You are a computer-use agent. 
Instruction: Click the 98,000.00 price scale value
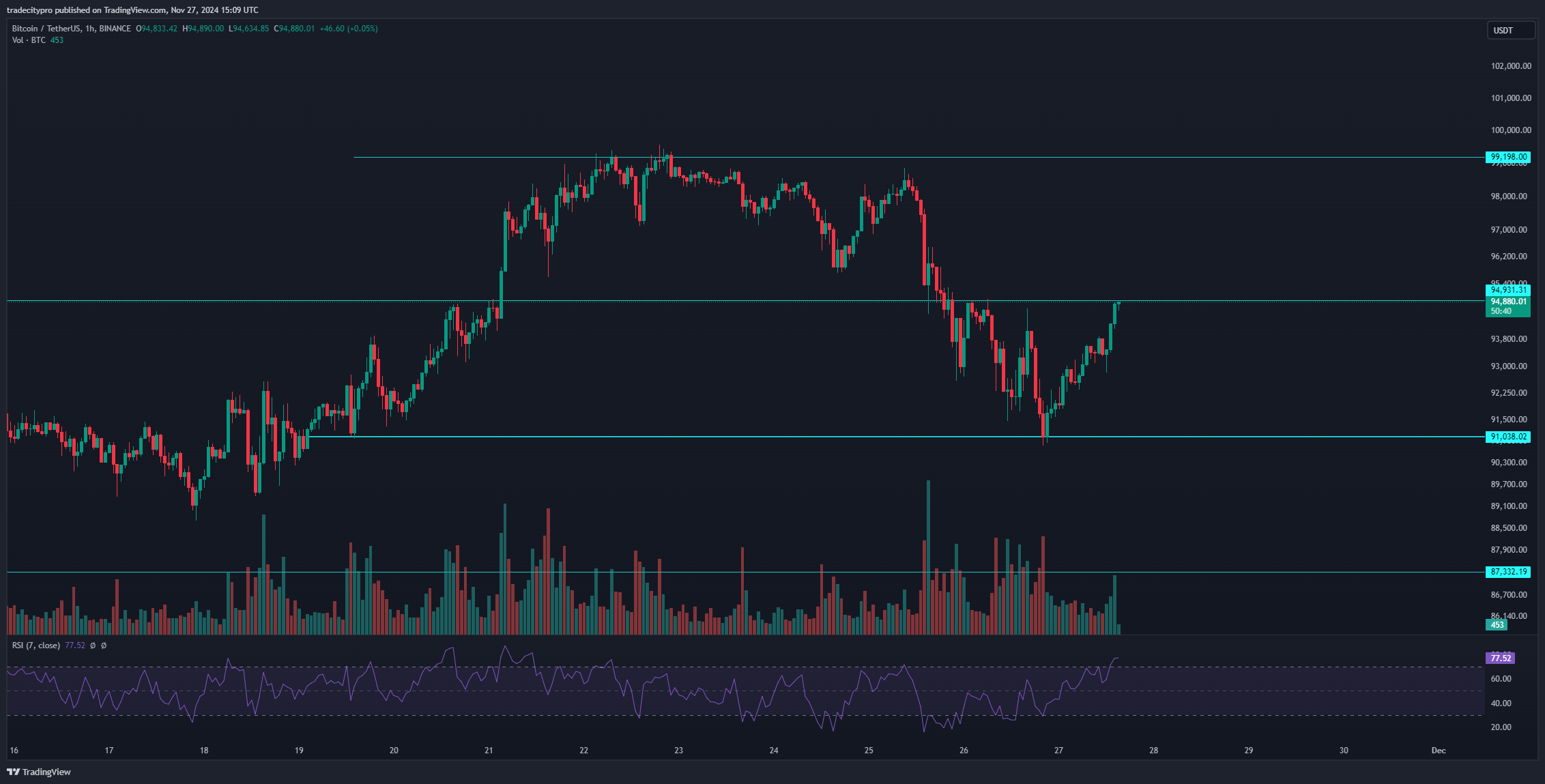click(x=1509, y=197)
